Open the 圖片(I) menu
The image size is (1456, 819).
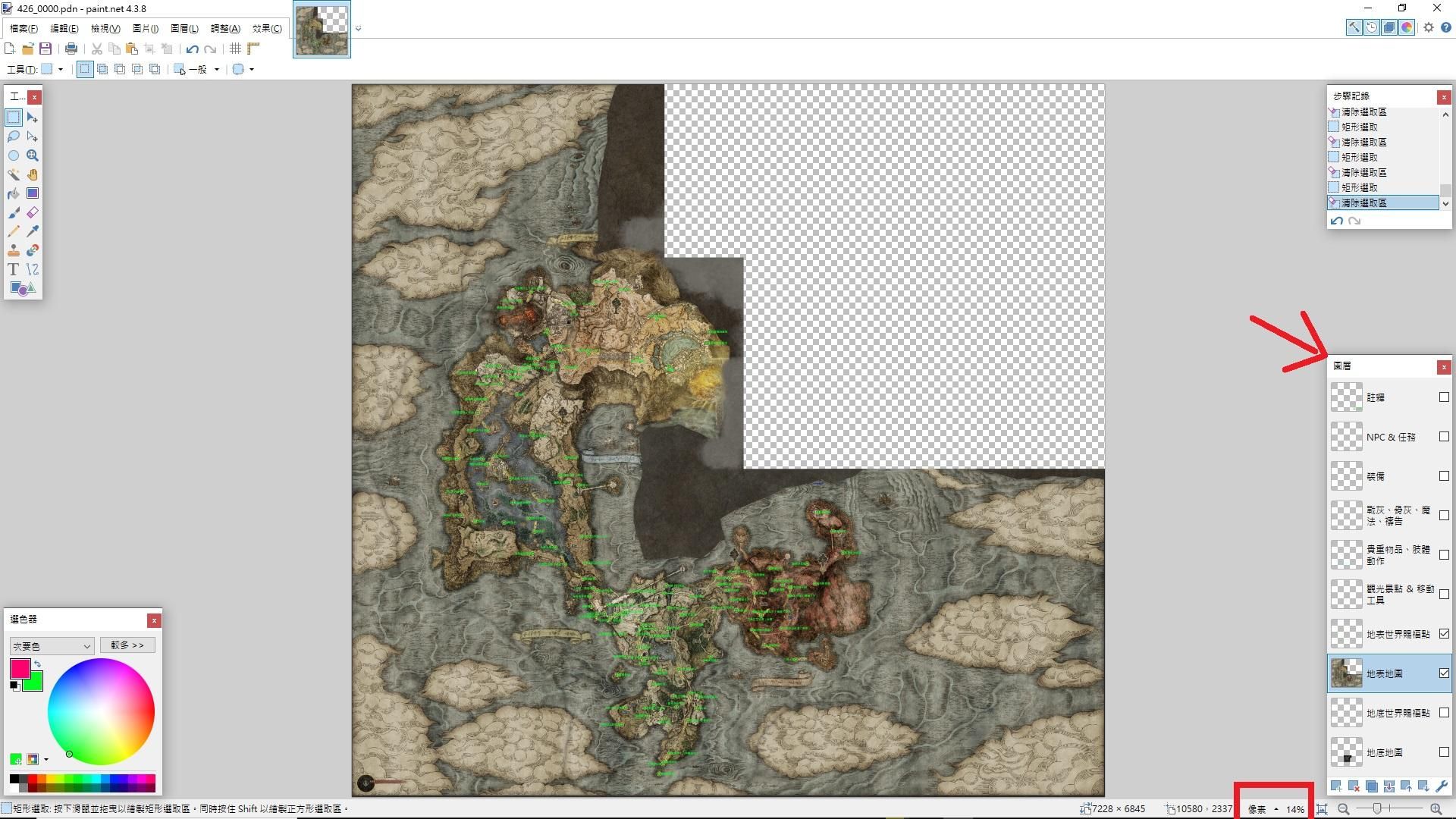[146, 29]
